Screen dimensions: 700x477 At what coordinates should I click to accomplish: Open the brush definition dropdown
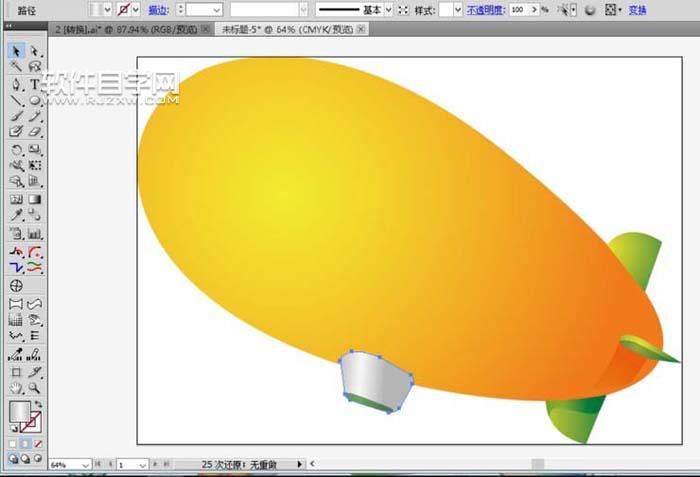pos(303,10)
